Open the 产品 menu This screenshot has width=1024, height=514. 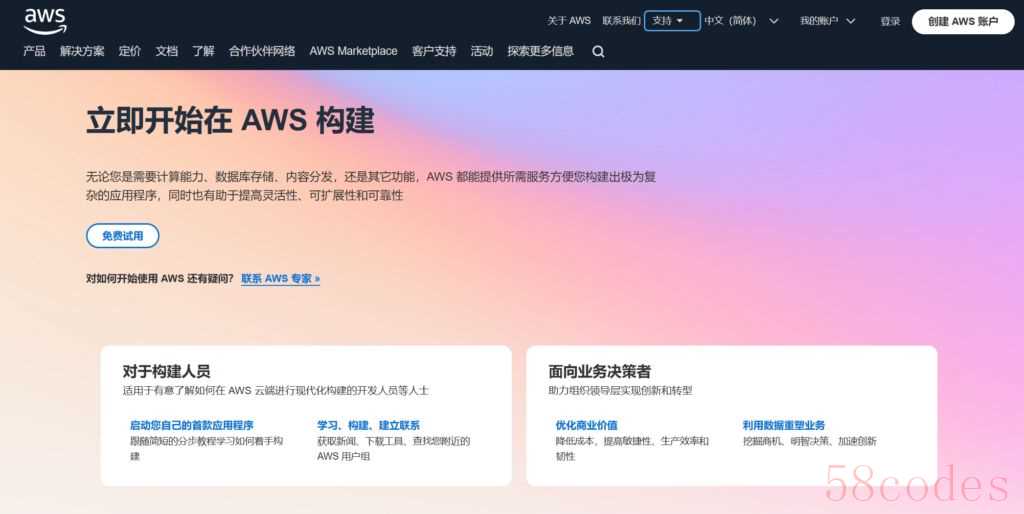(x=35, y=51)
